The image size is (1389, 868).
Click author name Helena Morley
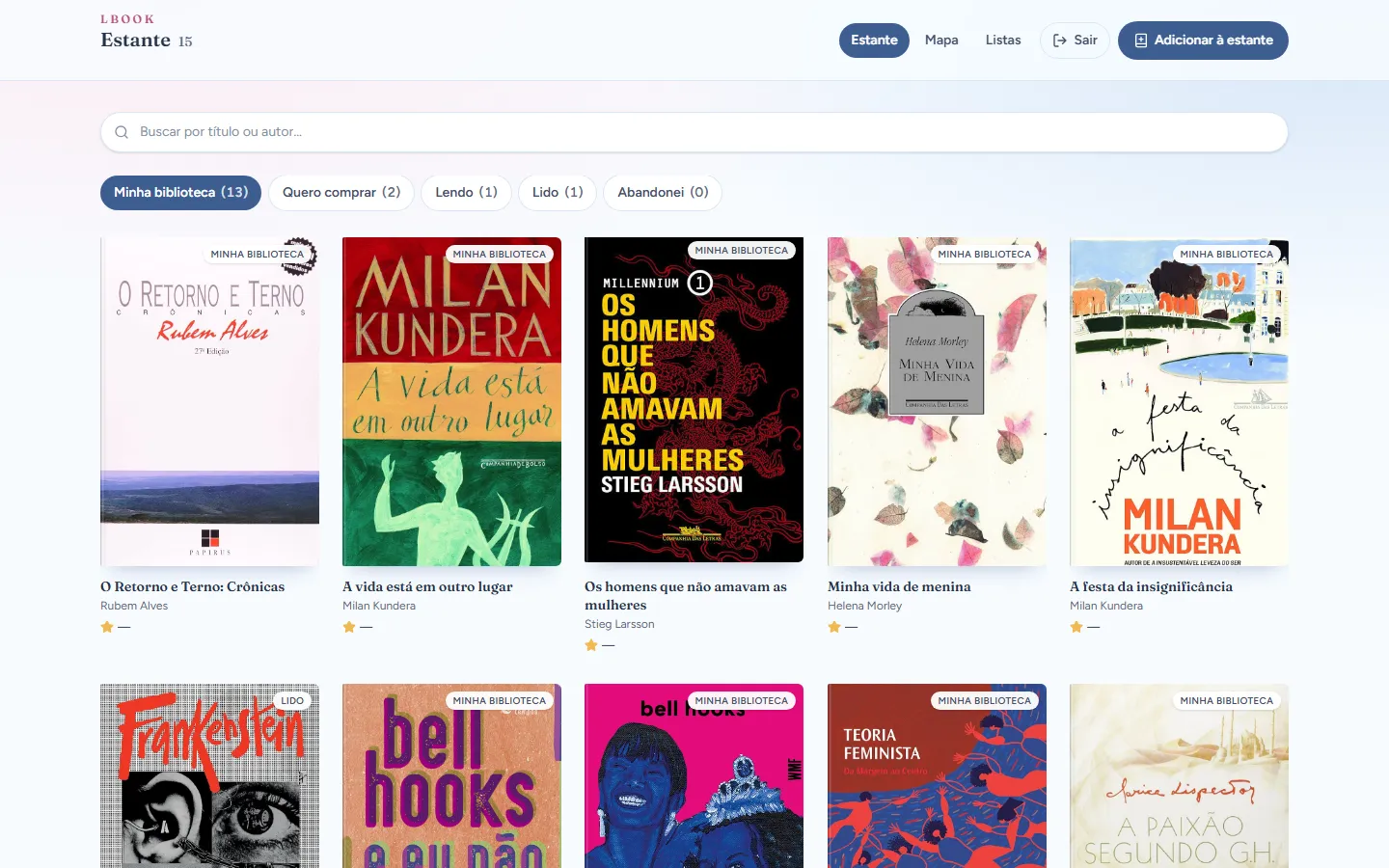(864, 606)
